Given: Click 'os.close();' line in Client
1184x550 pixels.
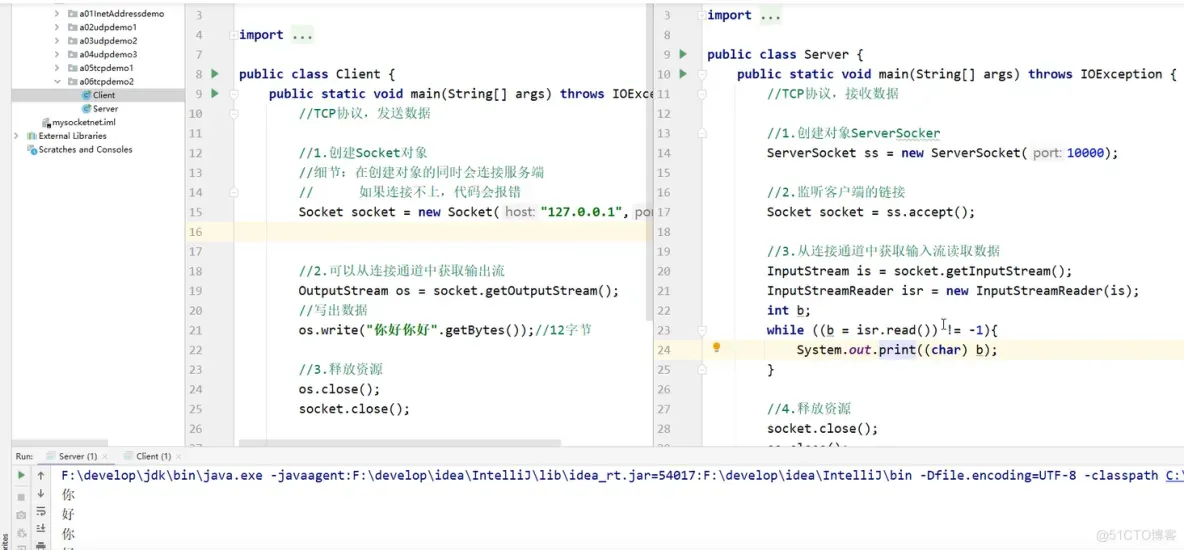Looking at the screenshot, I should (x=339, y=389).
